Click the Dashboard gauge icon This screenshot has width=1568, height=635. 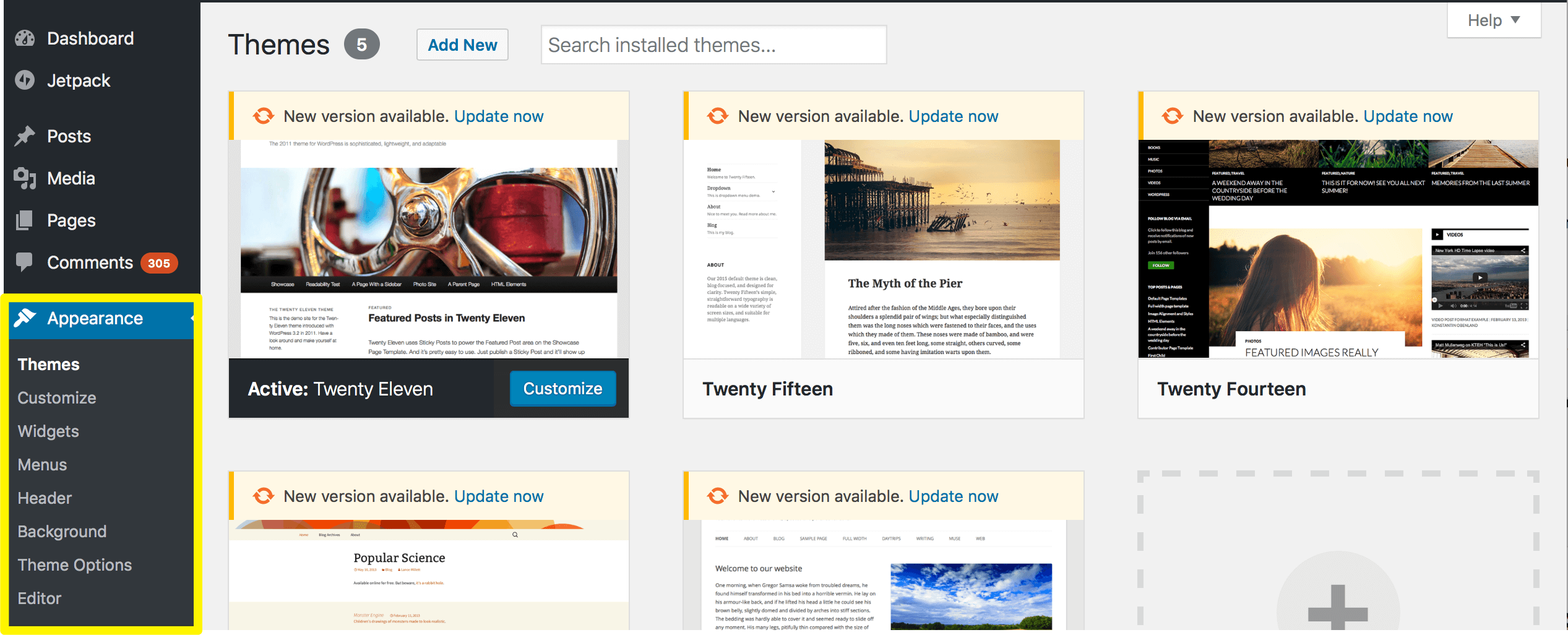pos(25,38)
